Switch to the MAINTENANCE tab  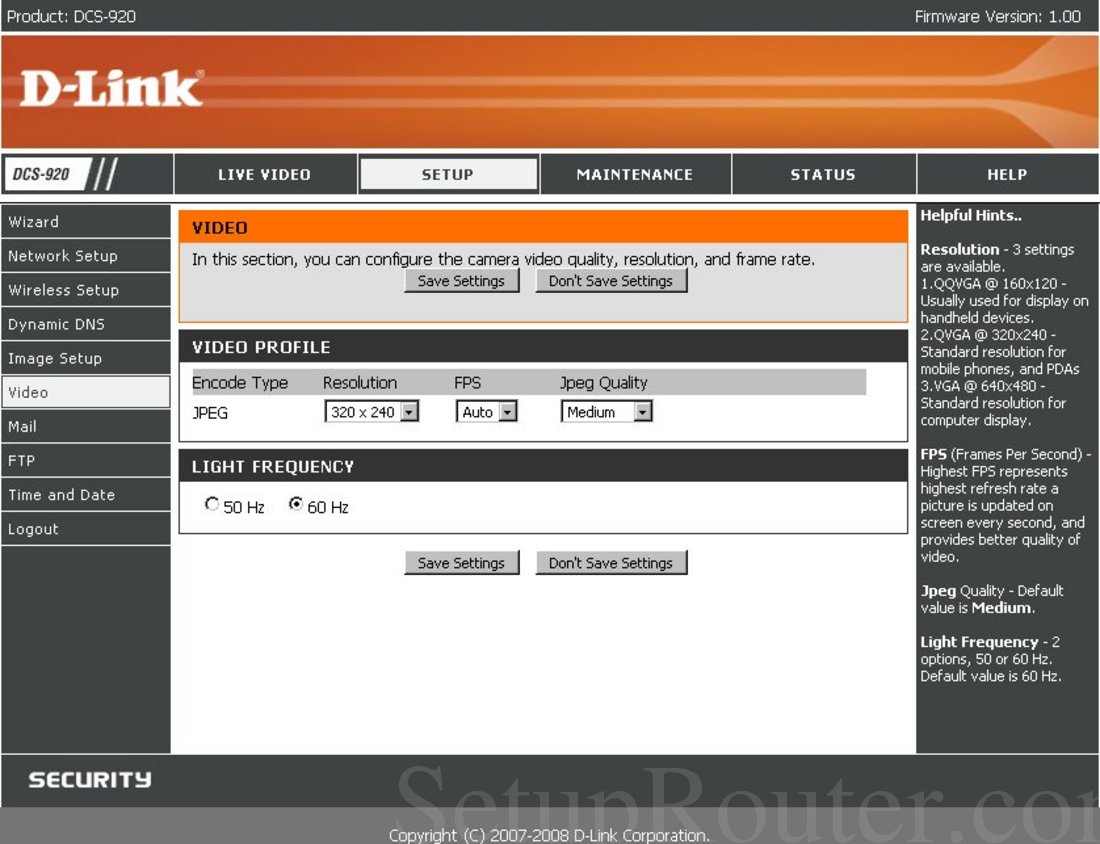tap(635, 173)
